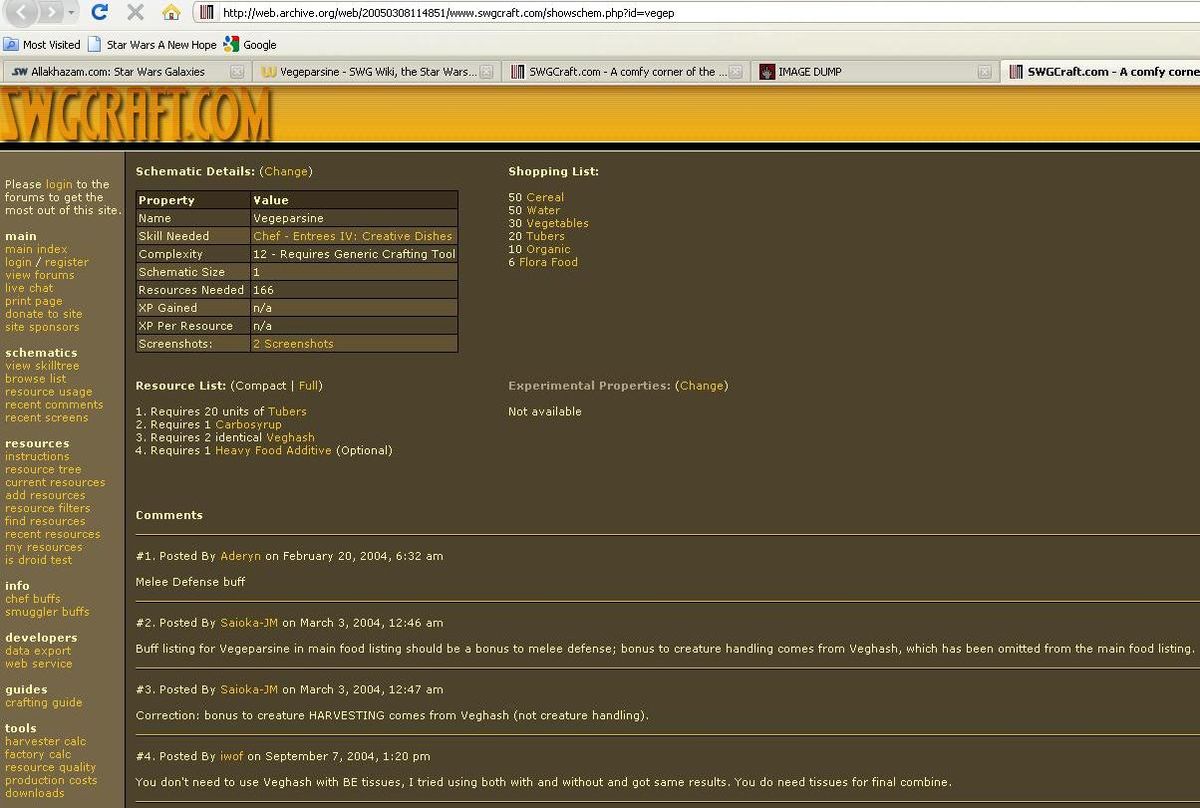Image resolution: width=1200 pixels, height=808 pixels.
Task: Open the 2 Screenshots link
Action: [293, 344]
